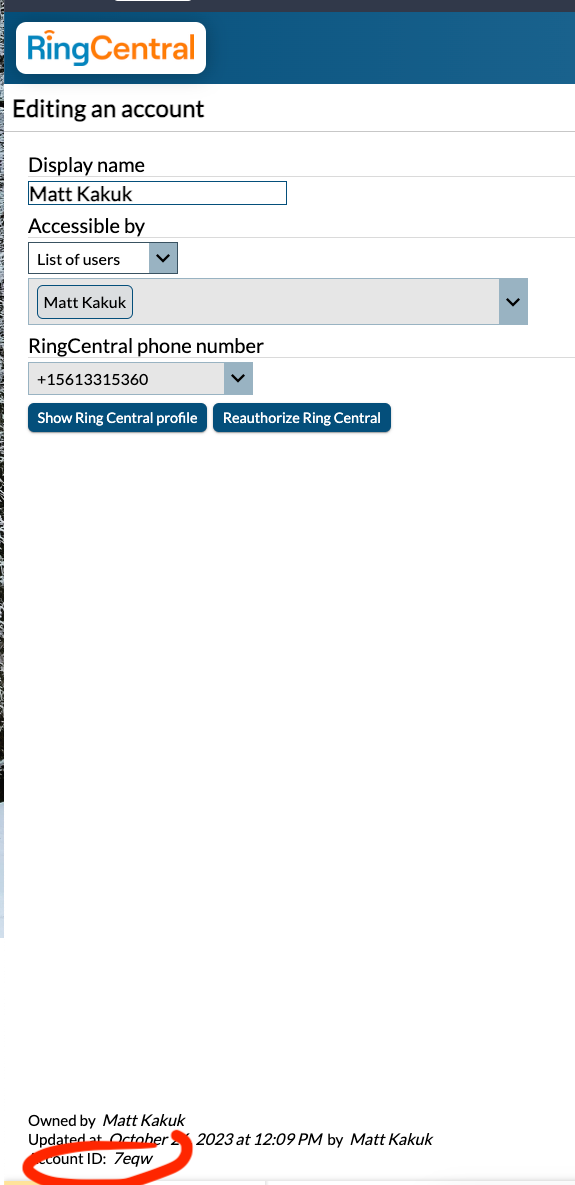Select the Matt Kakuk user chip
This screenshot has height=1185, width=575.
tap(85, 302)
